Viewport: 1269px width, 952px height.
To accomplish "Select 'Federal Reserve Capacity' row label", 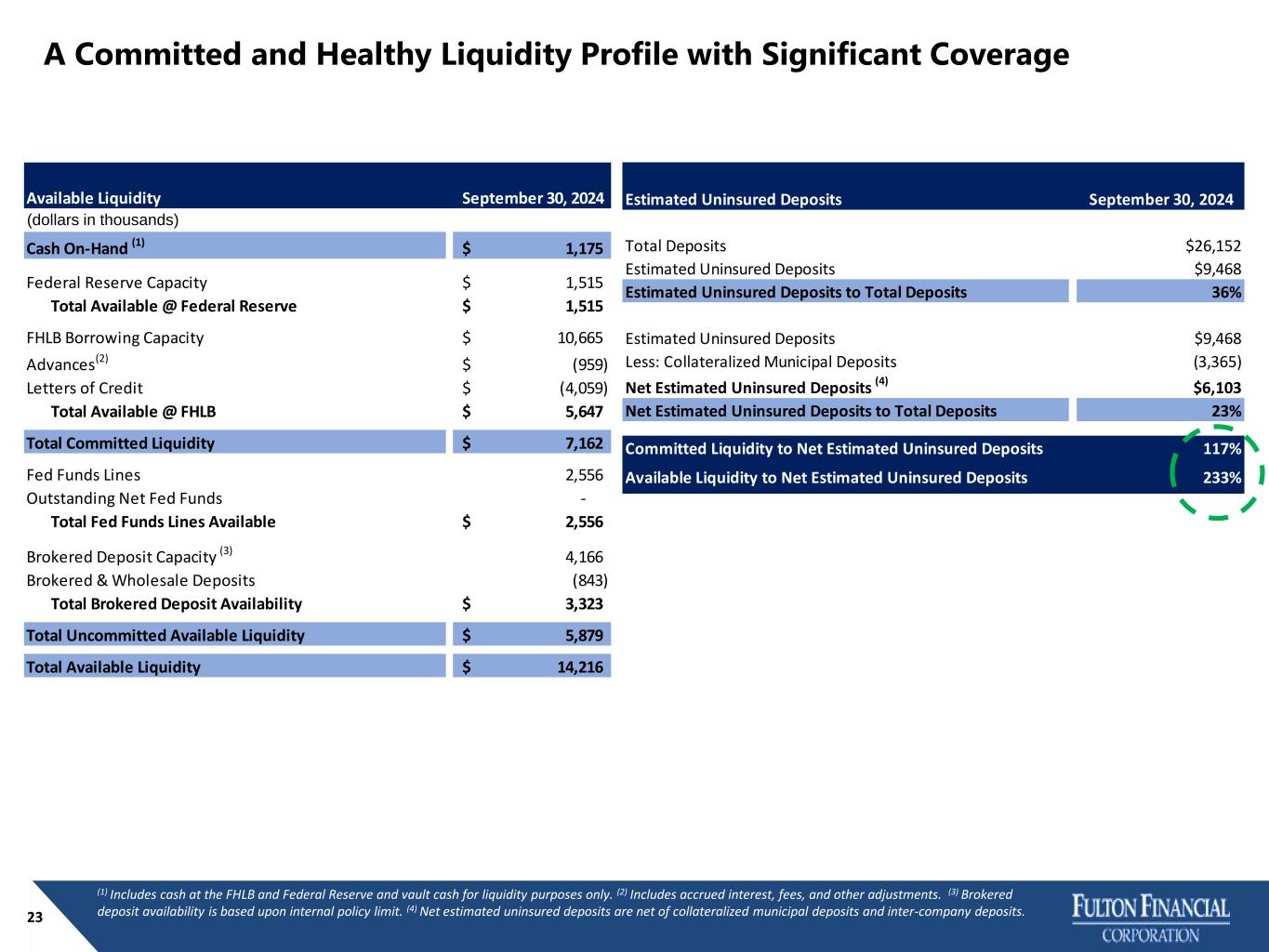I will click(x=117, y=283).
